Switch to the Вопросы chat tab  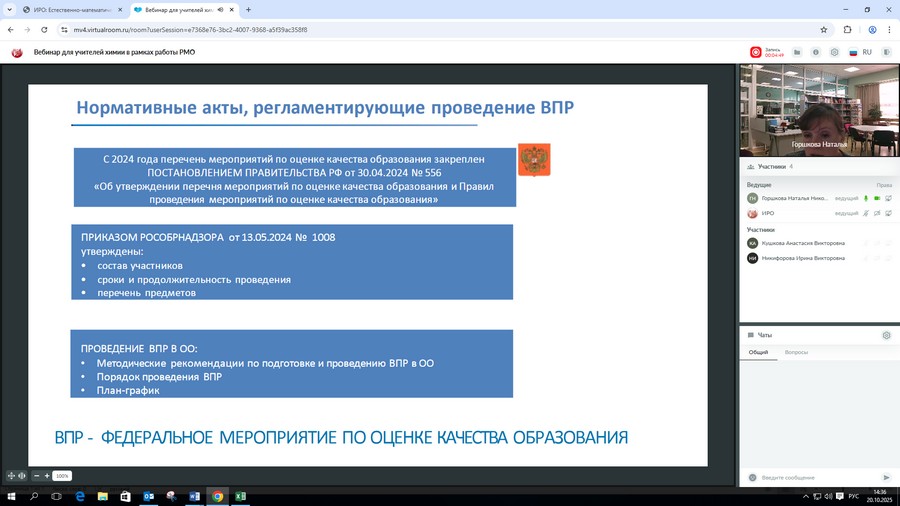(x=796, y=352)
